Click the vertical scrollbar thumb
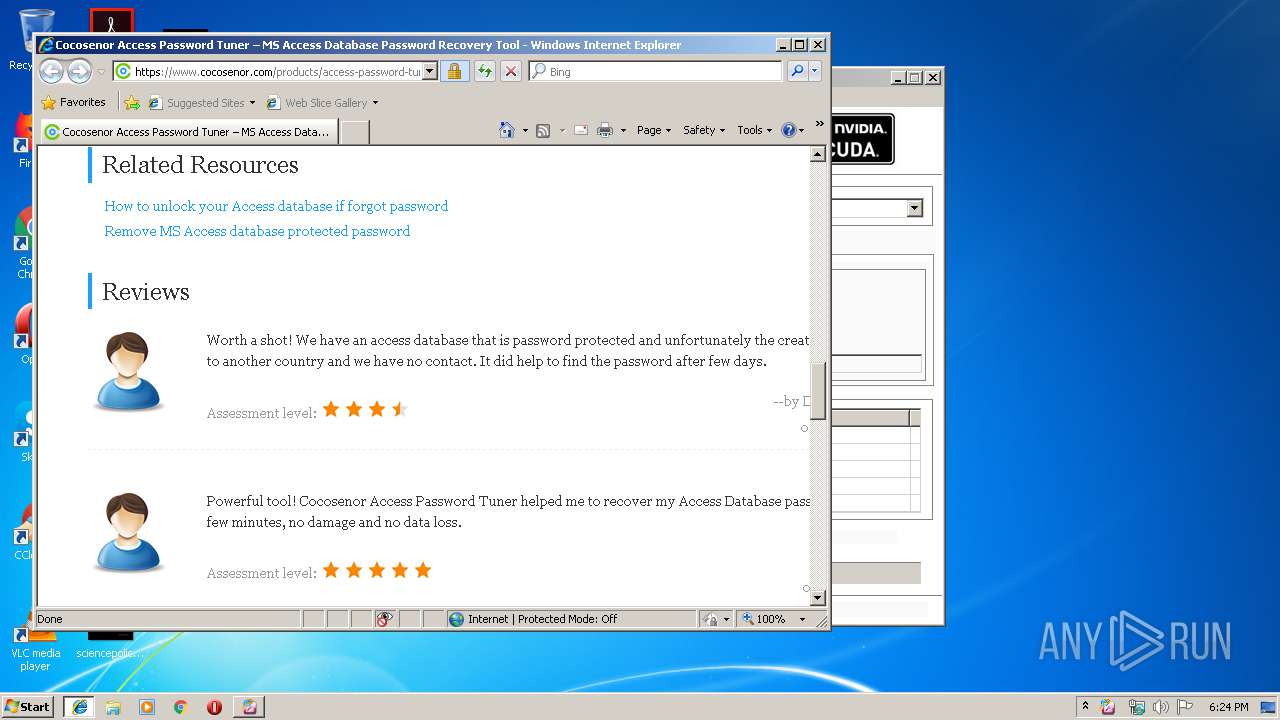 817,390
